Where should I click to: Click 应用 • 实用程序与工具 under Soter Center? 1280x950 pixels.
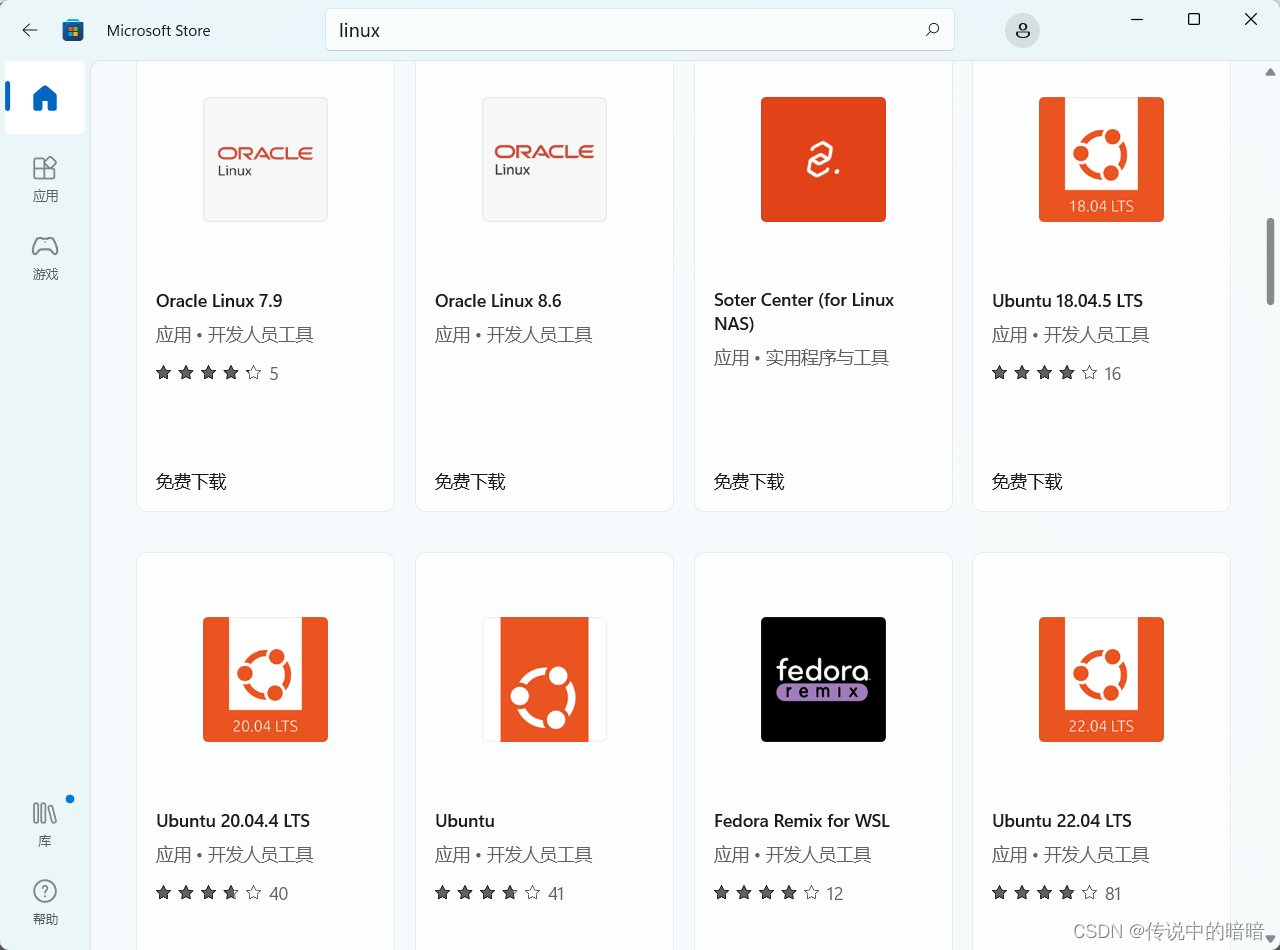801,358
